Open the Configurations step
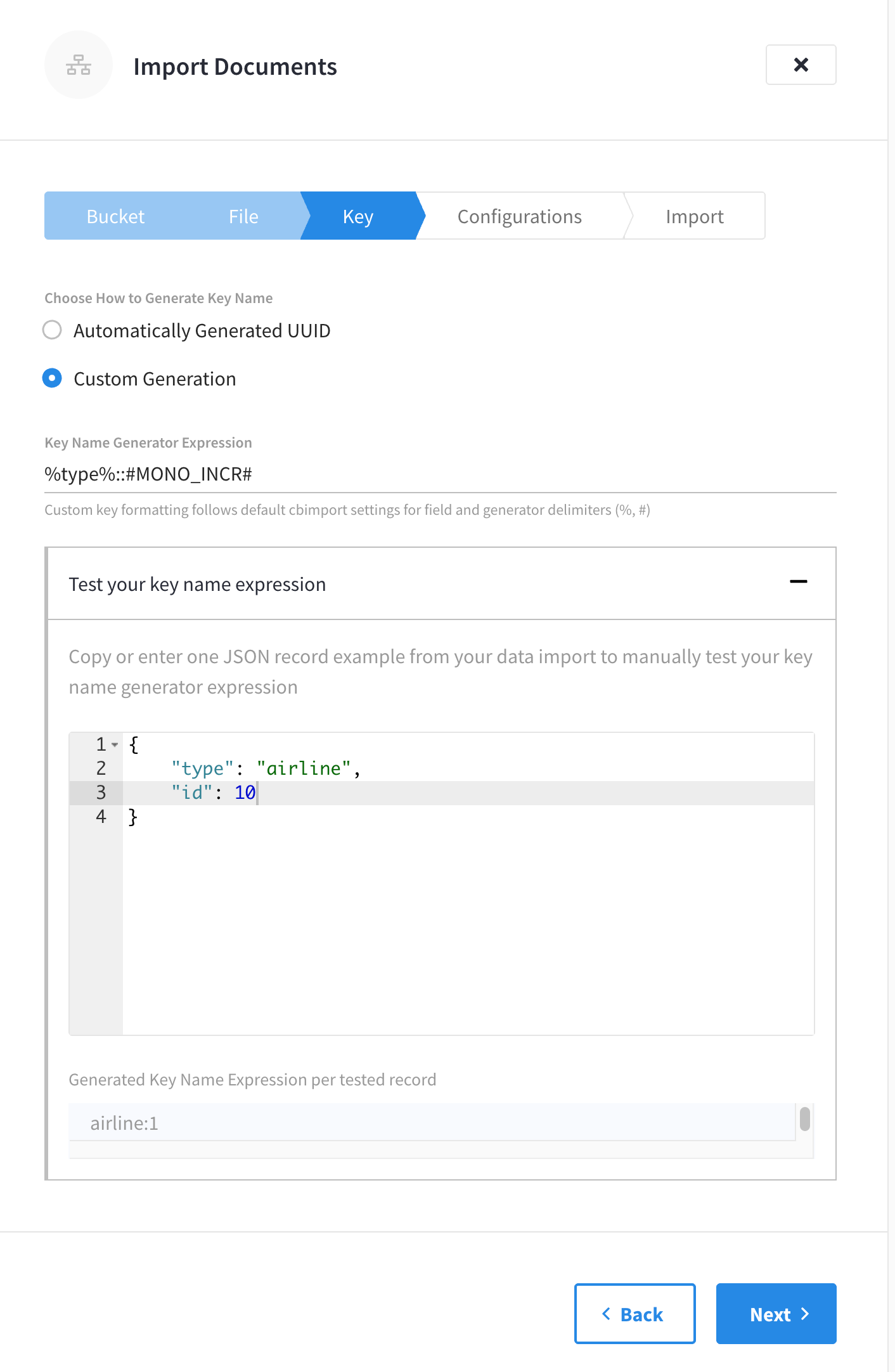Screen dimensions: 895x1372 pos(519,217)
